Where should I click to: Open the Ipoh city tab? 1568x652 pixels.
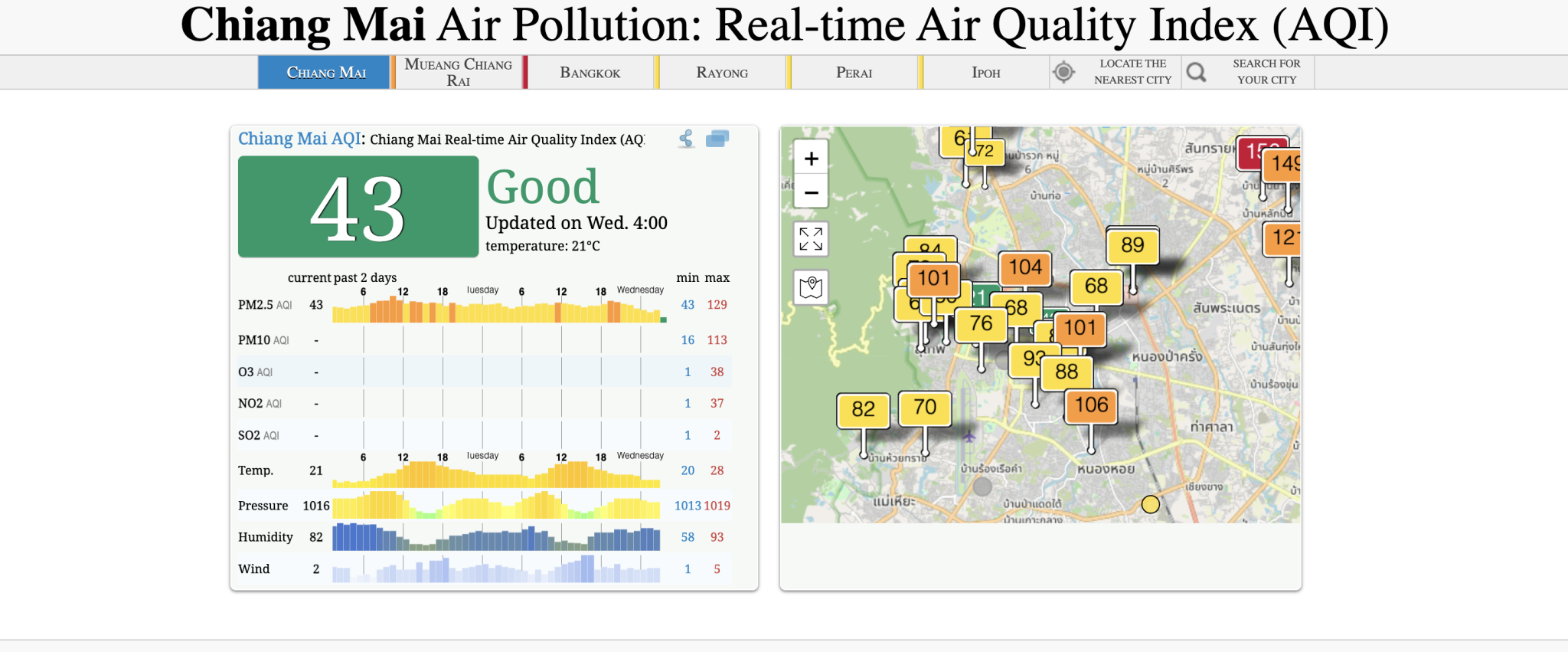coord(985,73)
